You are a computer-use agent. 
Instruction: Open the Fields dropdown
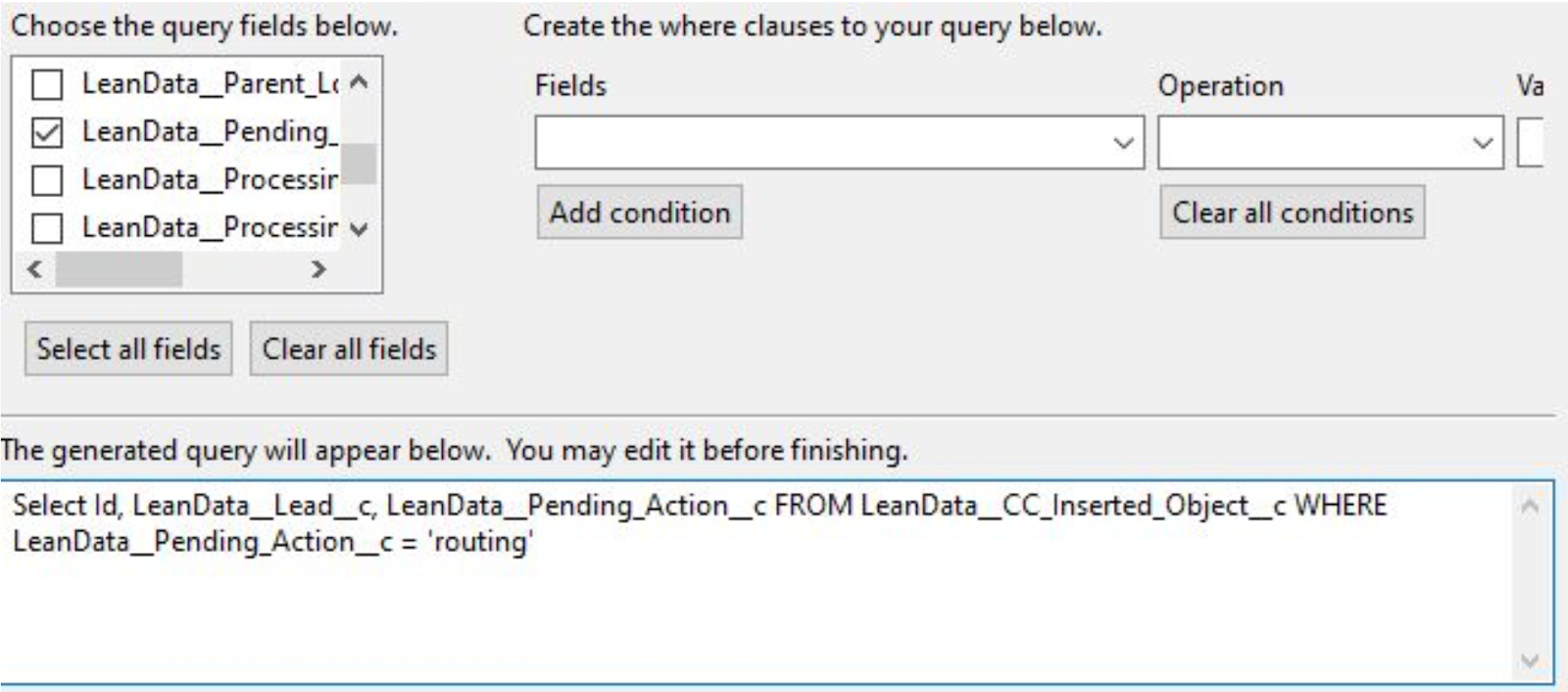(x=839, y=143)
